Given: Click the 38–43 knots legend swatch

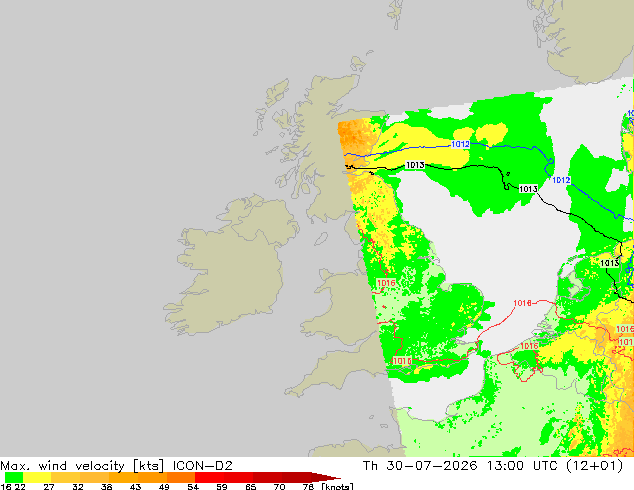Looking at the screenshot, I should (123, 477).
